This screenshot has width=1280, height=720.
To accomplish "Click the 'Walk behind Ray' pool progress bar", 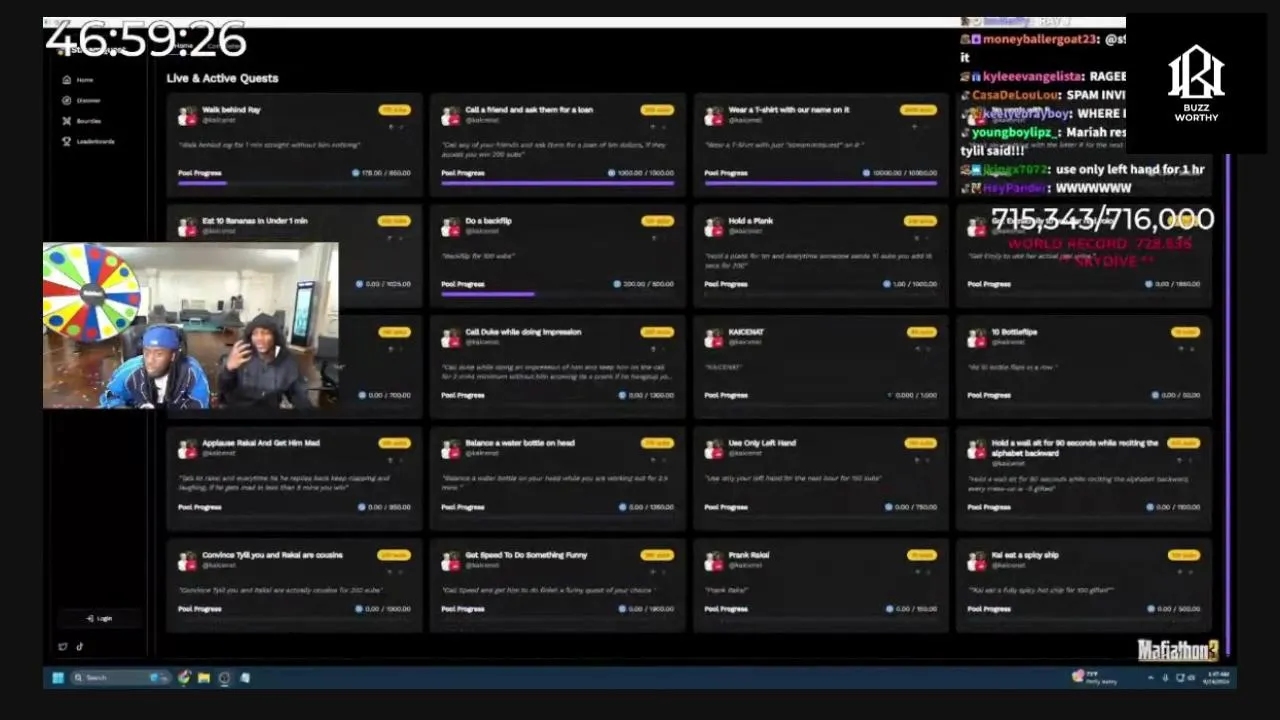I will pos(294,183).
